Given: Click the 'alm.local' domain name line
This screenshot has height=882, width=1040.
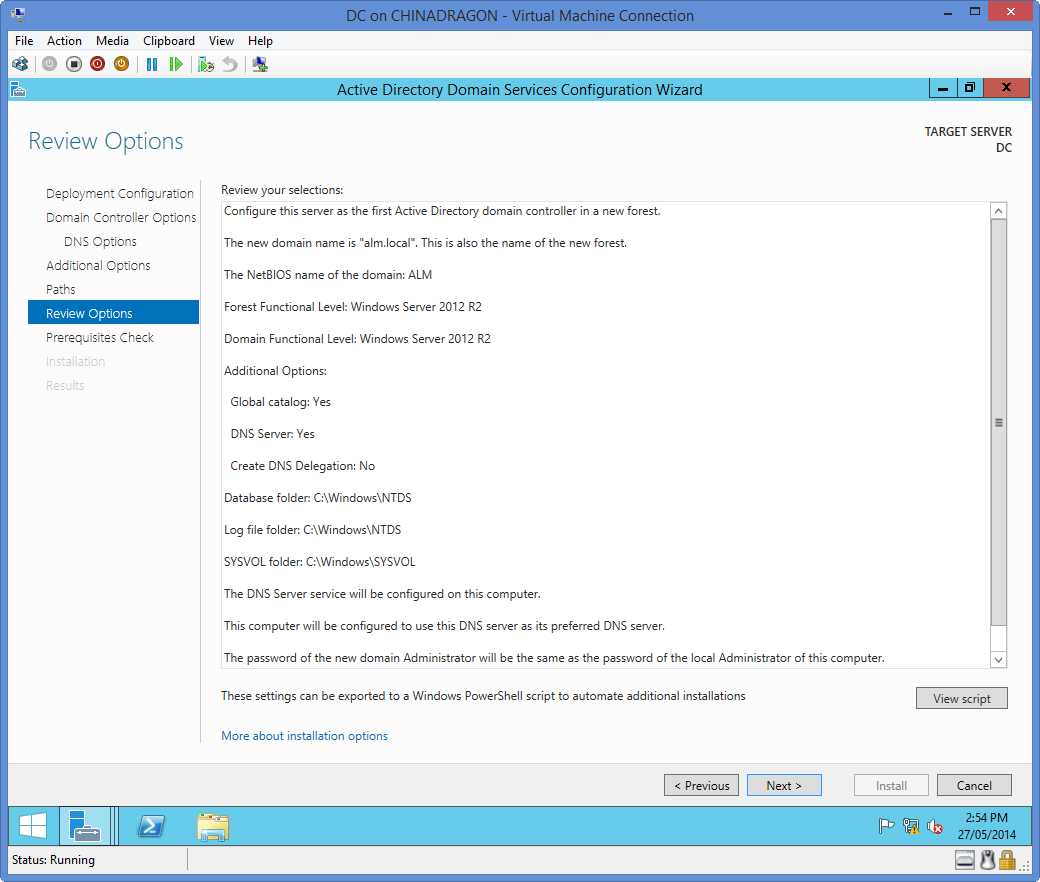Looking at the screenshot, I should (x=425, y=243).
